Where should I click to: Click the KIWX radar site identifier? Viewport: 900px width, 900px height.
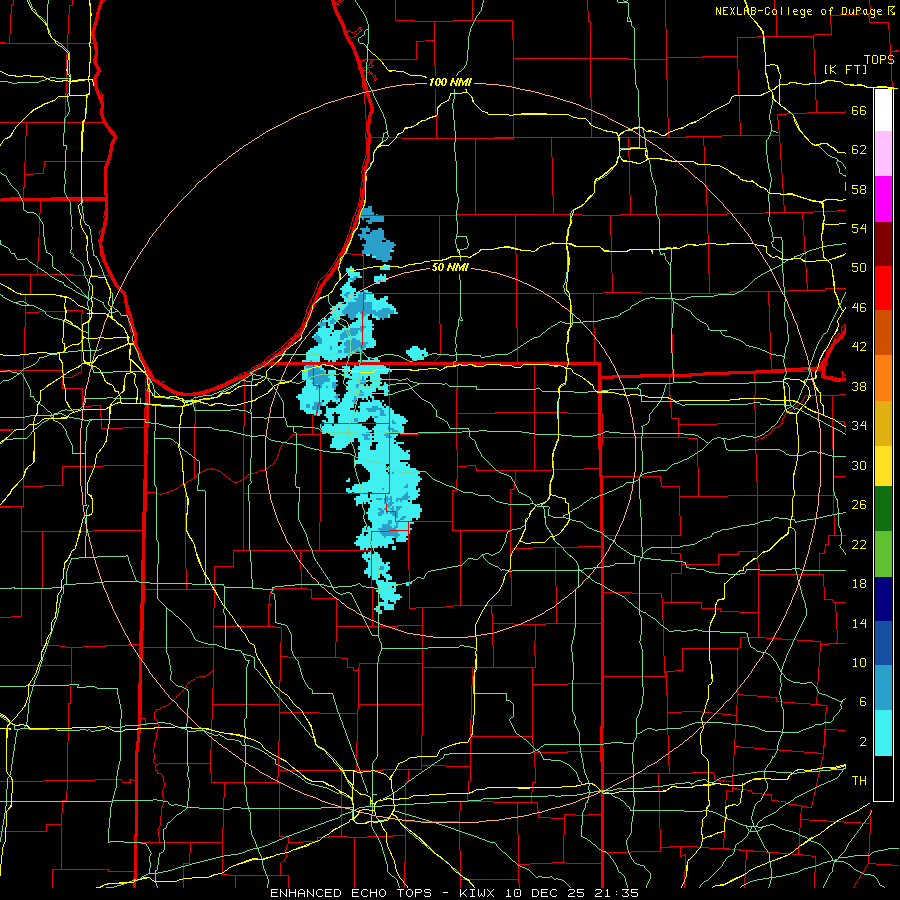[x=479, y=893]
